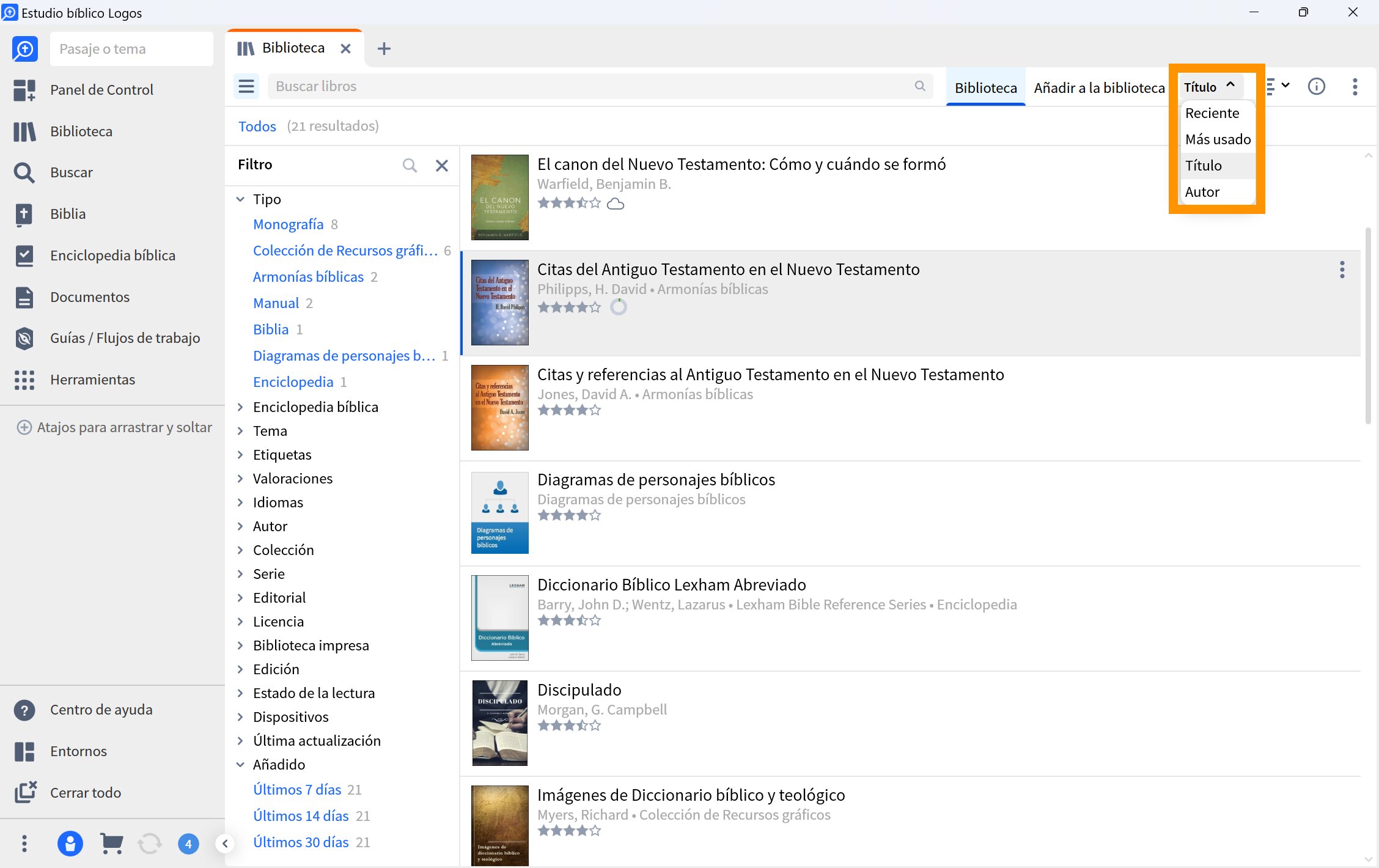Screen dimensions: 1379x868
Task: Expand the Idiomas filter section
Action: pos(240,502)
